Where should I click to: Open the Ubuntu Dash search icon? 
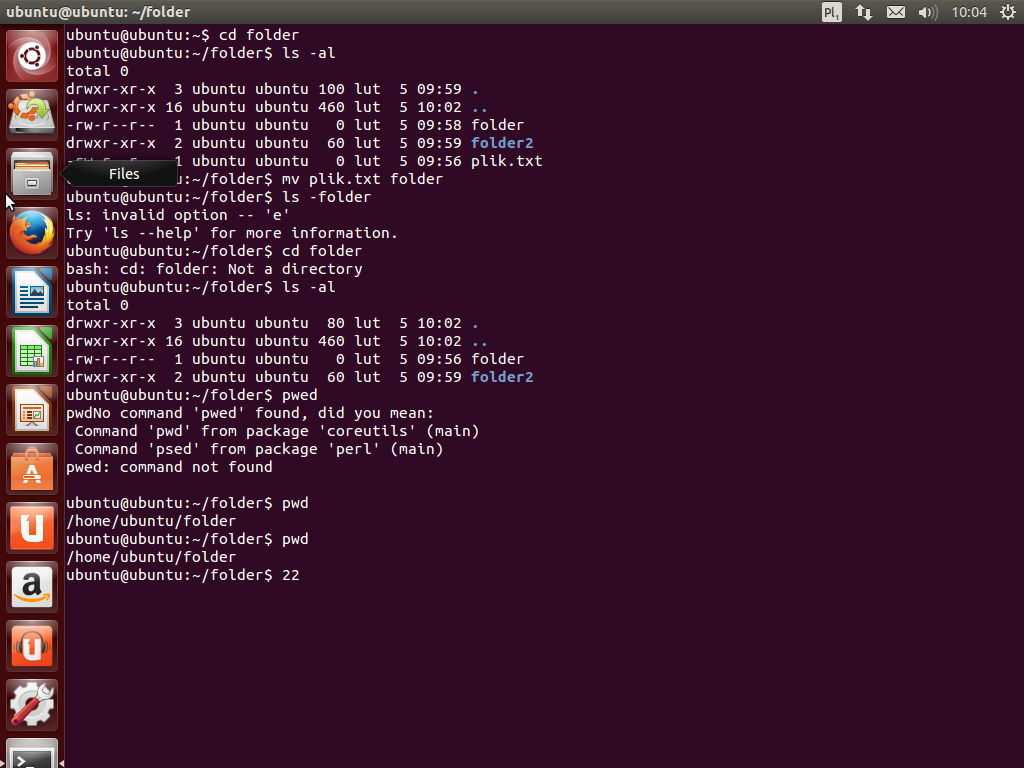(x=33, y=56)
